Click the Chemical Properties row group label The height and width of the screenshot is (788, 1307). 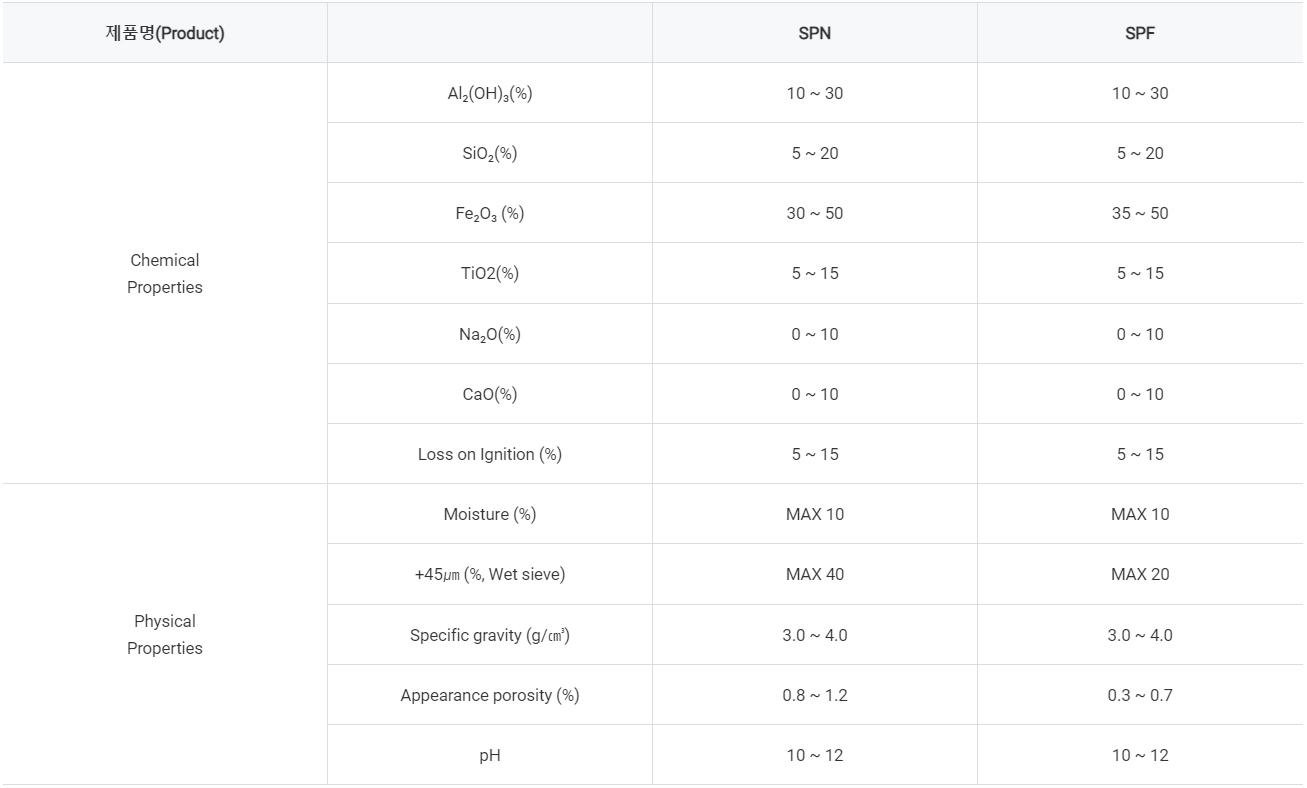(x=165, y=273)
